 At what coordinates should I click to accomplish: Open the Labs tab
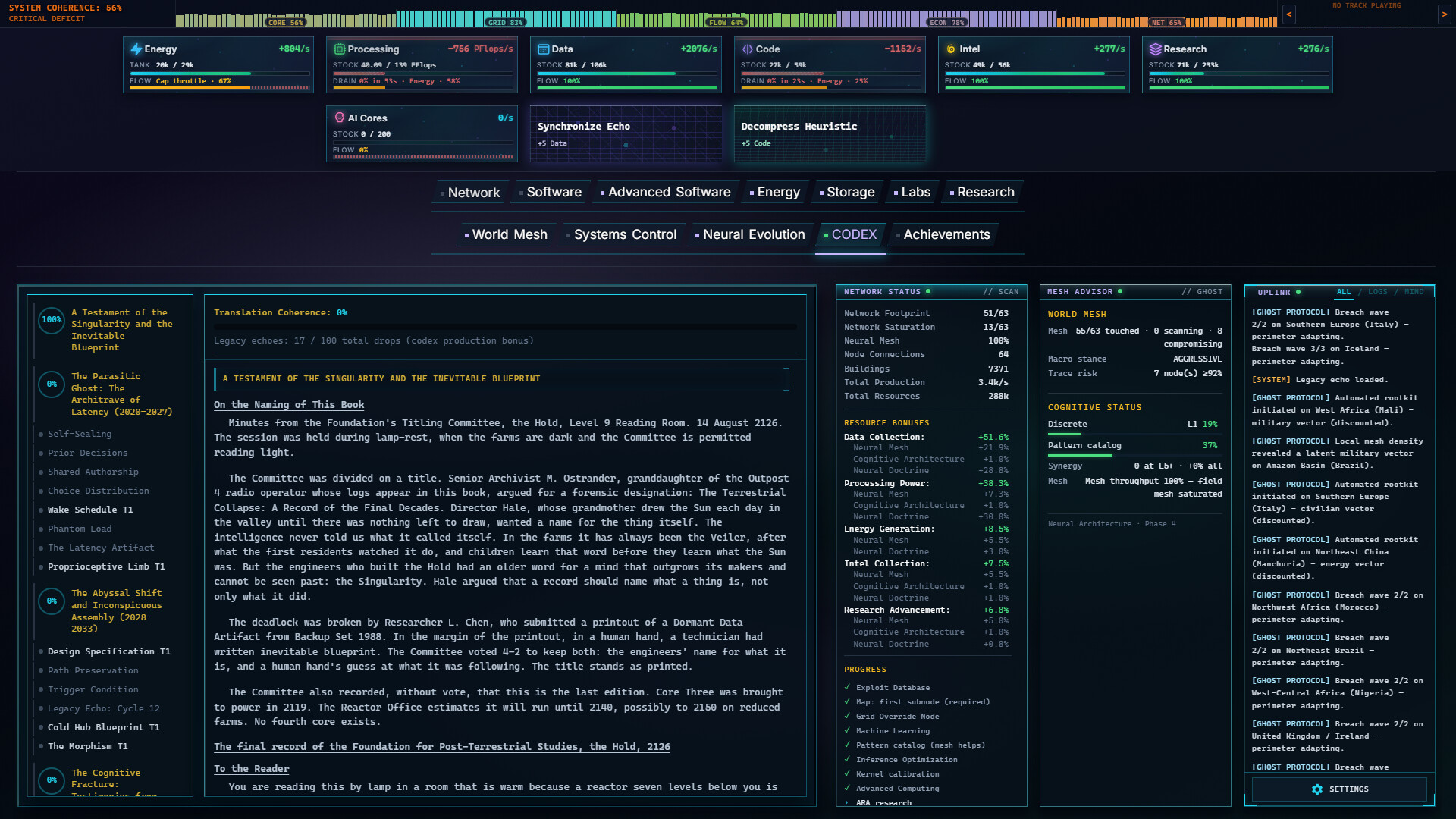(912, 193)
